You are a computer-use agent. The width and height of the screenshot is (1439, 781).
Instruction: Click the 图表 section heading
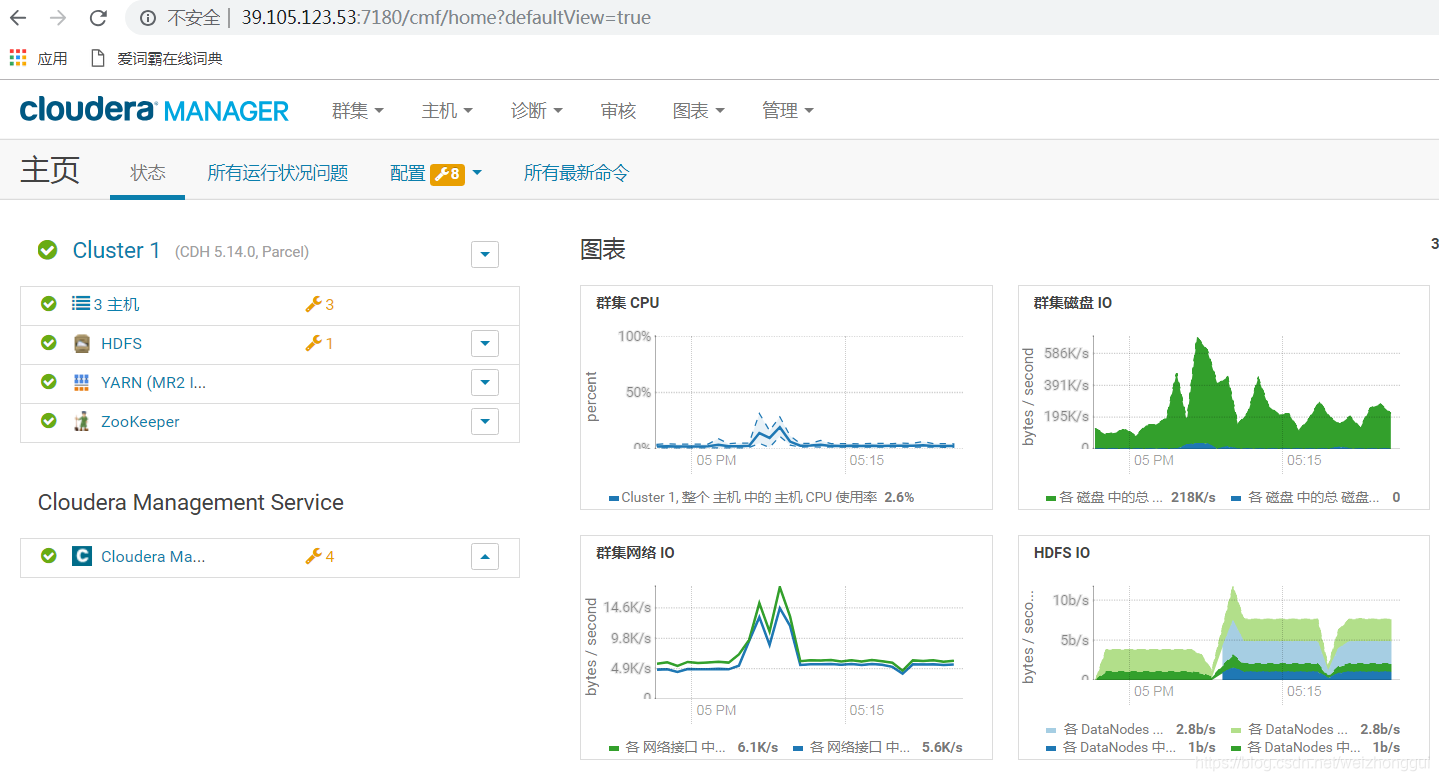603,250
